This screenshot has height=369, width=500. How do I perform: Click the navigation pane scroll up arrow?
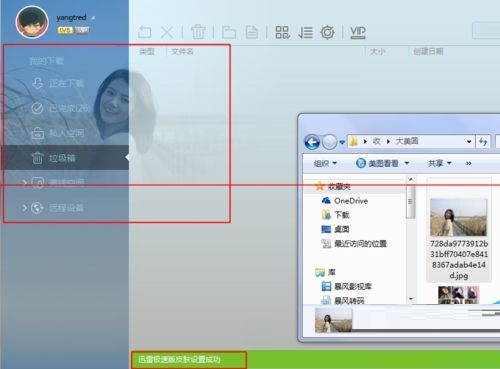click(x=411, y=179)
